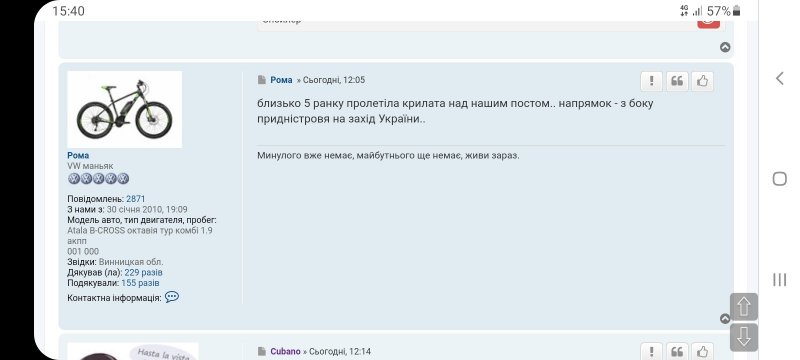Open Рома's contact information speech bubble
Image resolution: width=800 pixels, height=360 pixels.
click(x=172, y=297)
